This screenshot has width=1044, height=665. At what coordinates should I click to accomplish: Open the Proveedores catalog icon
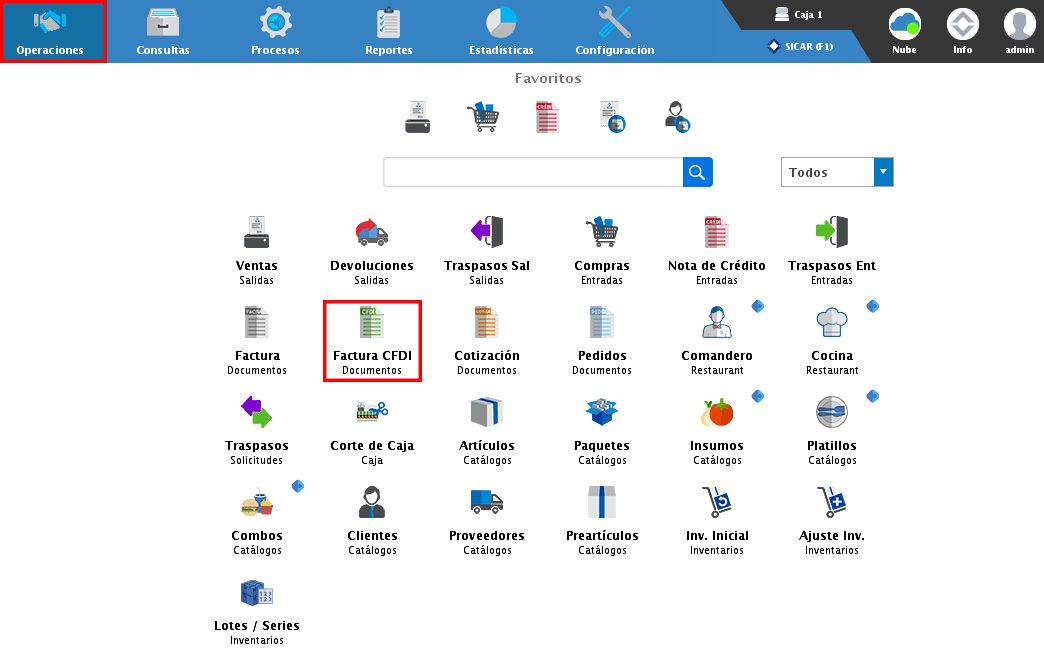tap(486, 503)
